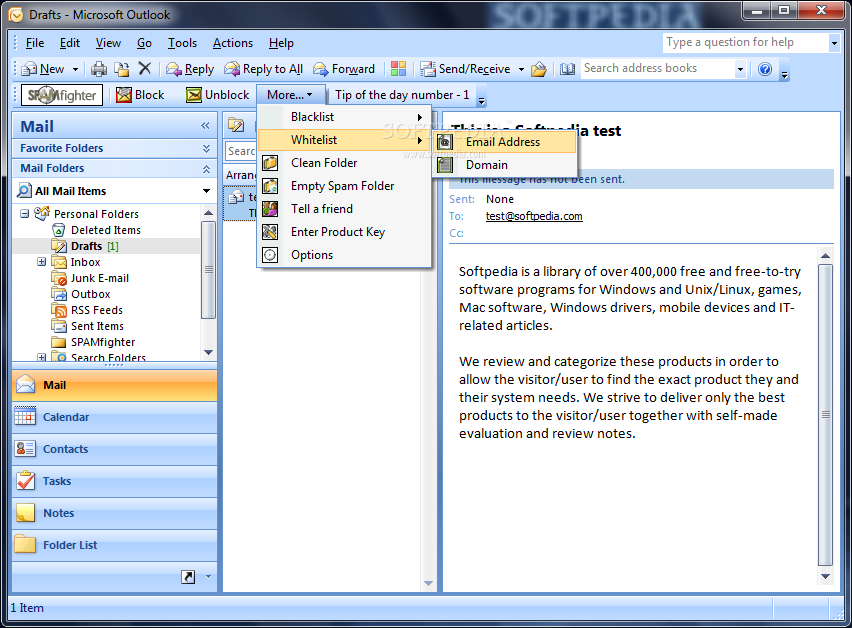
Task: Open the Blacklist submenu
Action: click(x=344, y=117)
